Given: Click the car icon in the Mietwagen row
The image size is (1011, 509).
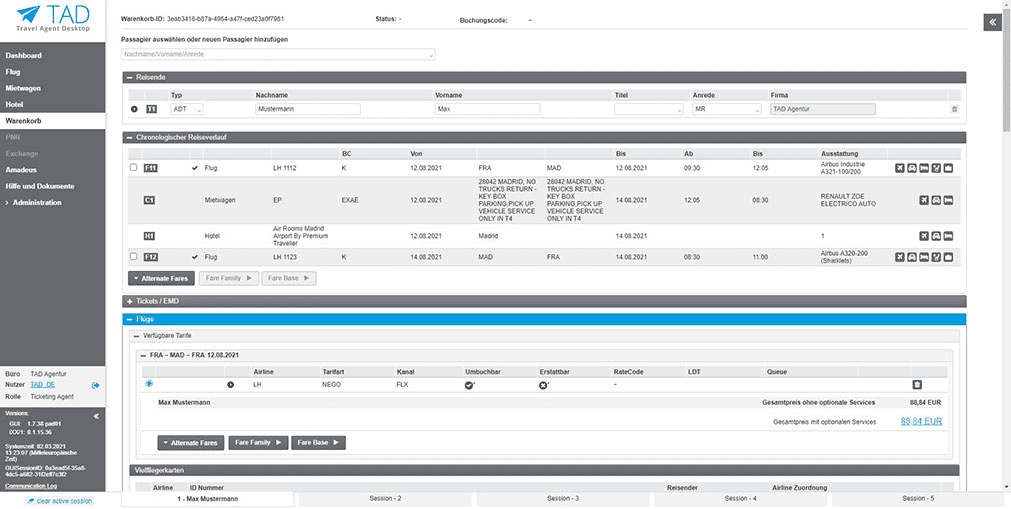Looking at the screenshot, I should click(936, 200).
